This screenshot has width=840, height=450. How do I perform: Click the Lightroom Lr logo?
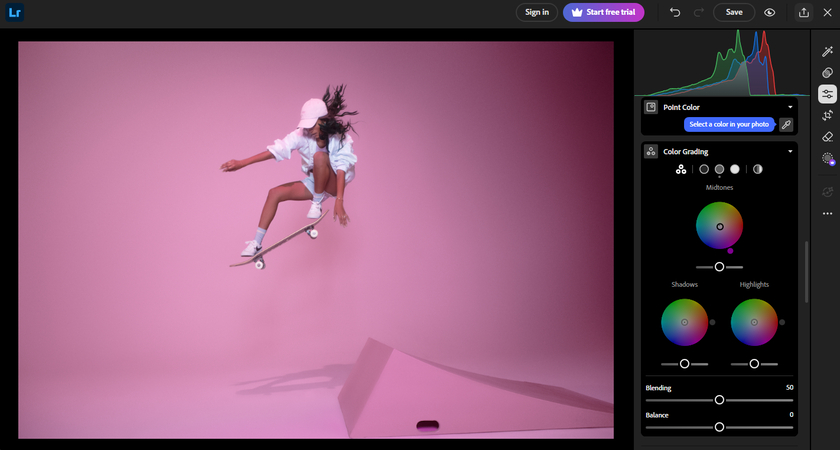click(14, 12)
